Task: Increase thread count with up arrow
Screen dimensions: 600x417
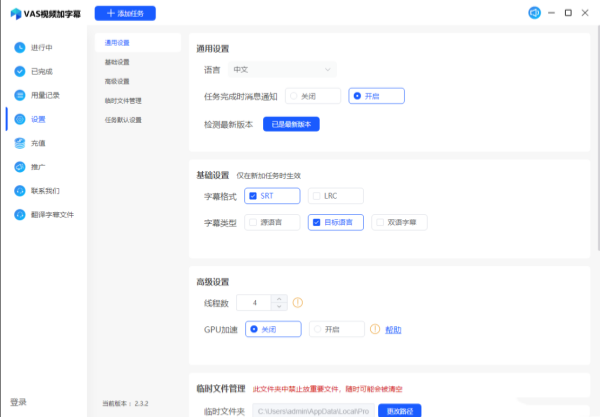Action: (279, 299)
